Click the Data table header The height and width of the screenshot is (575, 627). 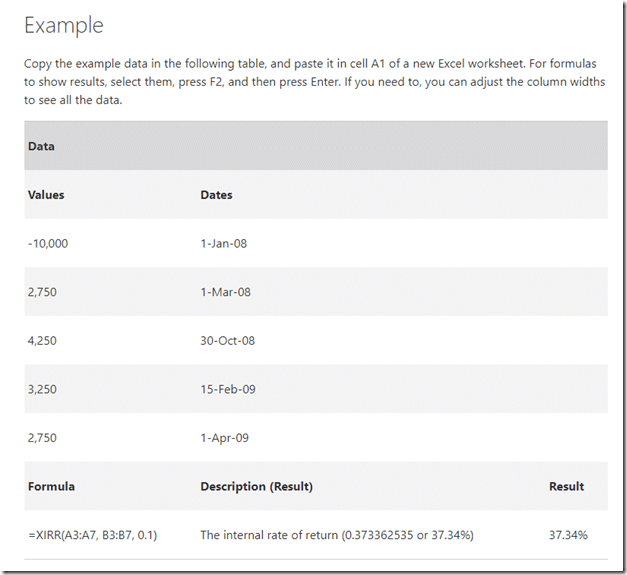coord(42,146)
